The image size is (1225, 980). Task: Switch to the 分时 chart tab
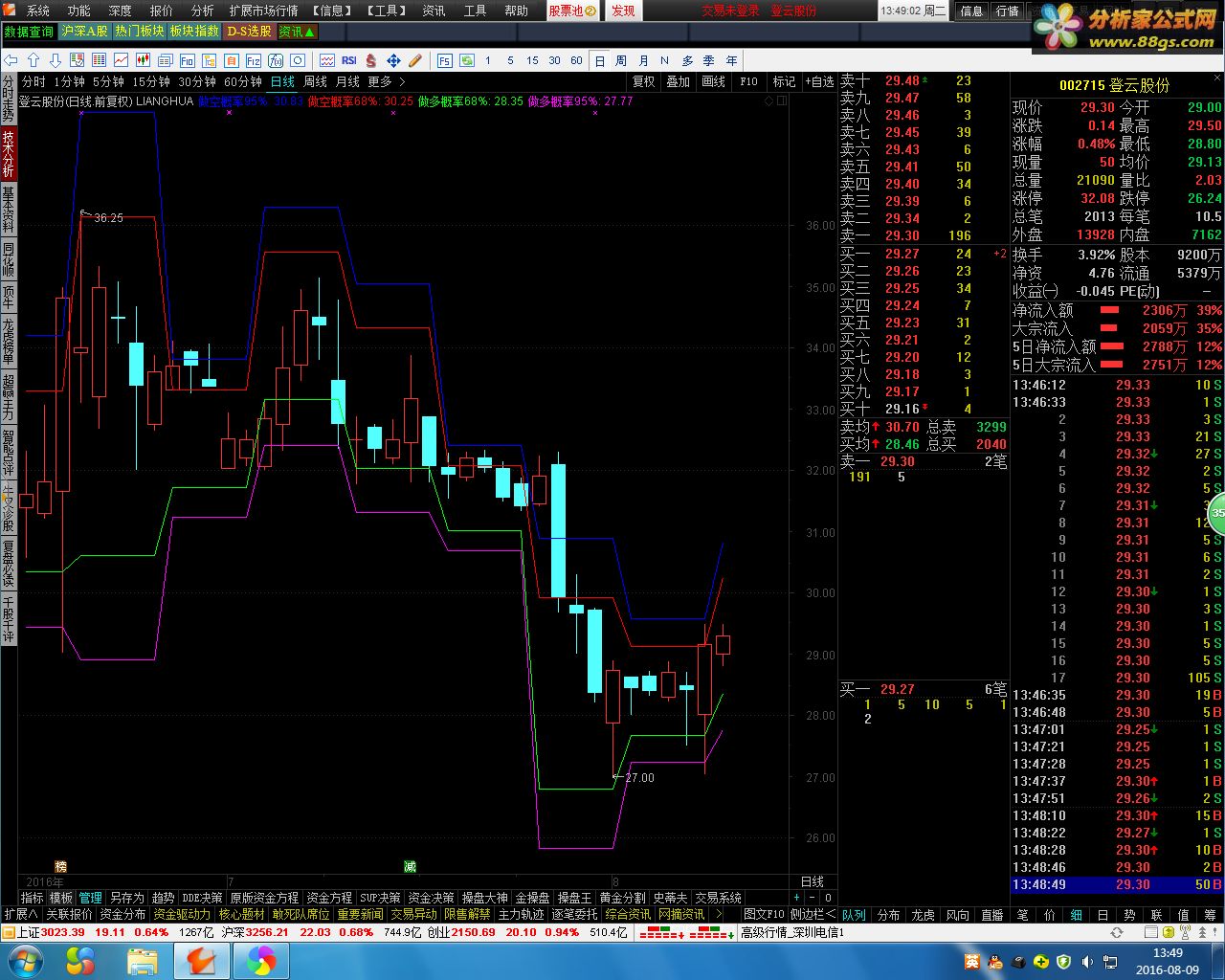[33, 81]
